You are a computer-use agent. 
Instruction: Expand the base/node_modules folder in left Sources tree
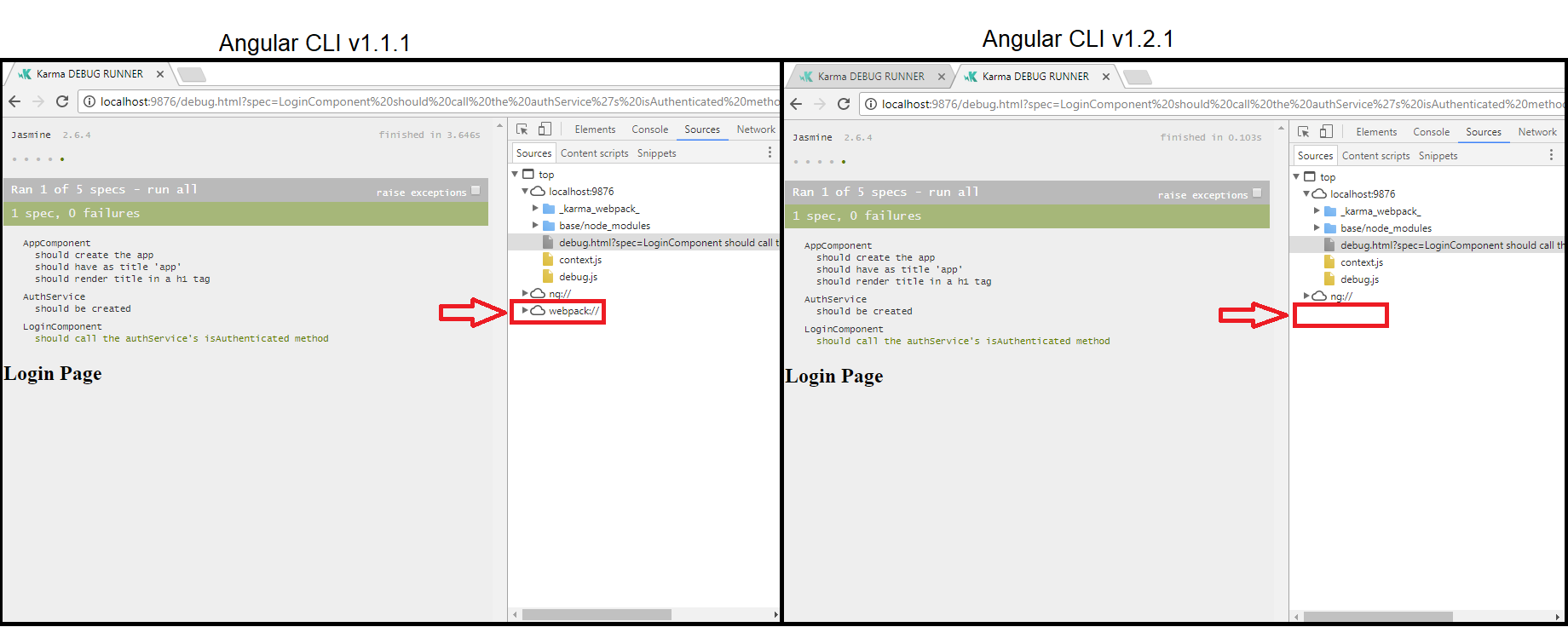click(535, 225)
